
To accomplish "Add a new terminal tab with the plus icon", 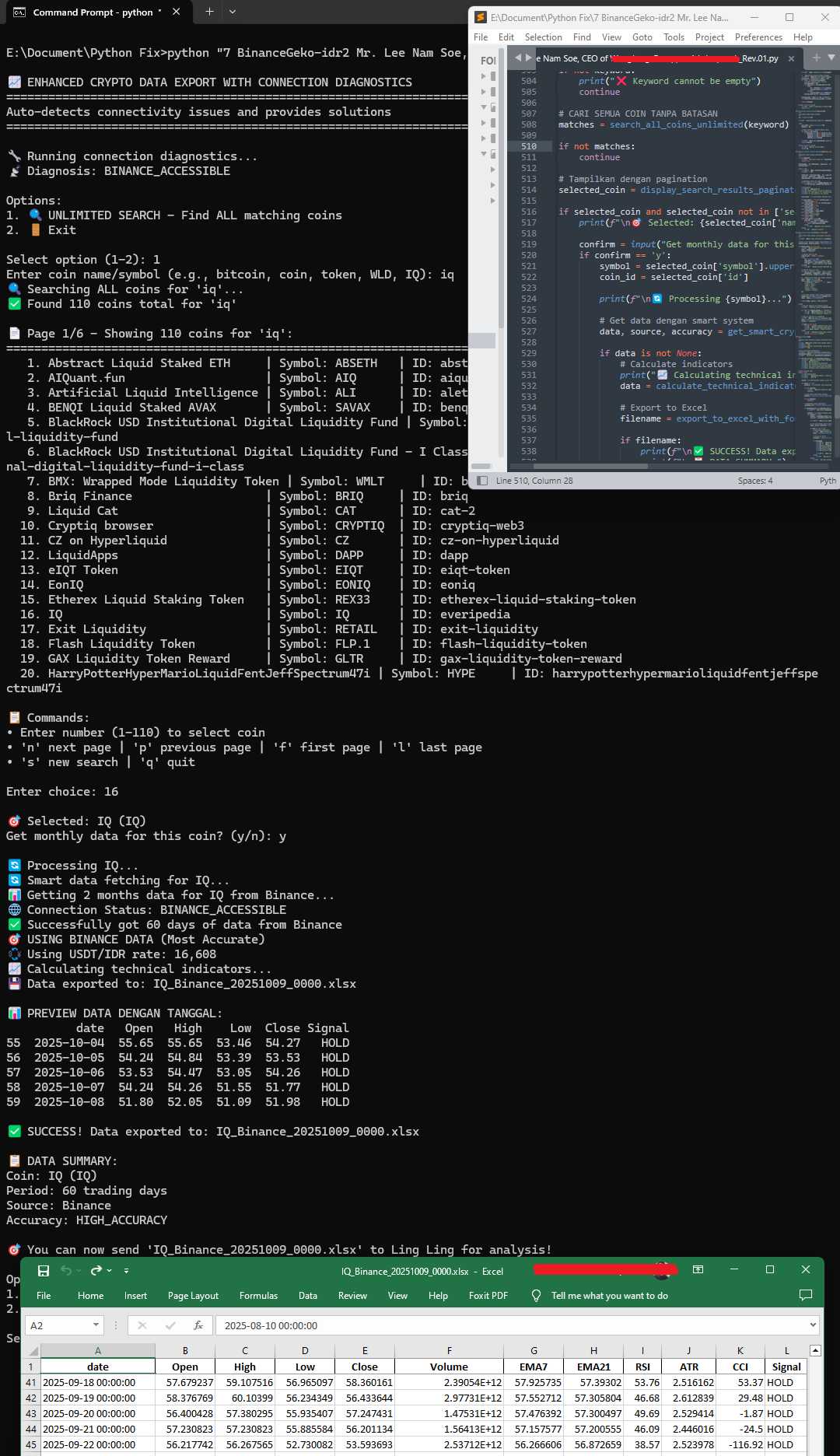I will tap(209, 12).
